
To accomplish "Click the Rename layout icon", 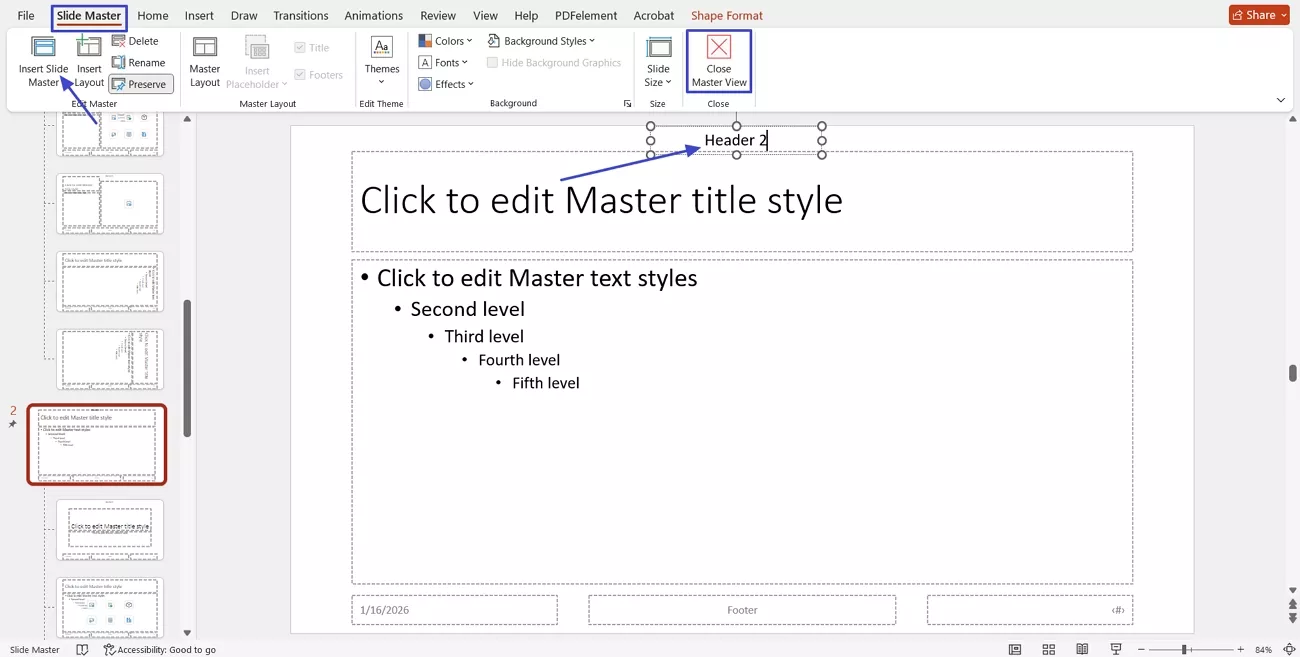I will click(x=139, y=62).
